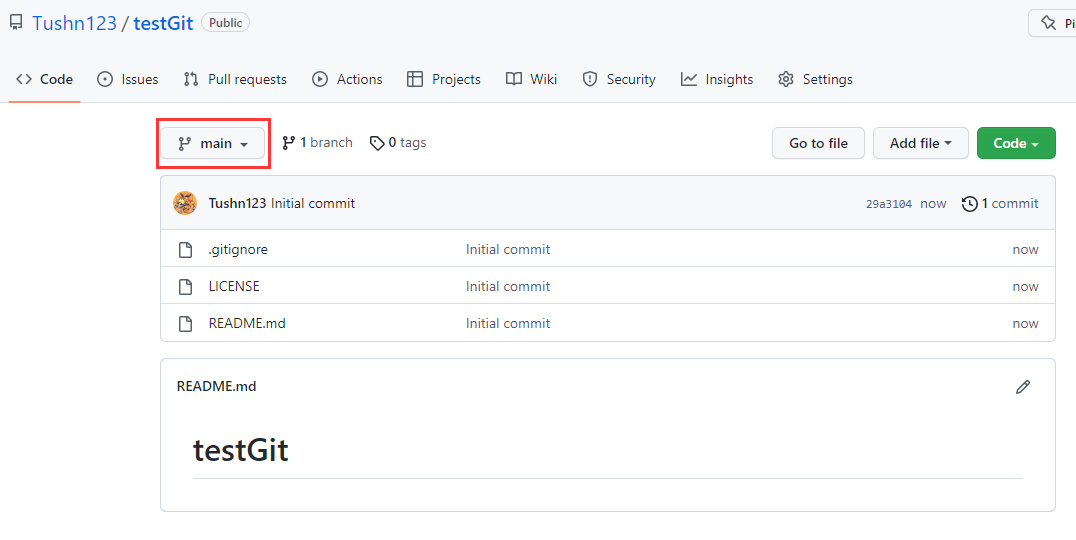Open the green Code dropdown

[1015, 143]
